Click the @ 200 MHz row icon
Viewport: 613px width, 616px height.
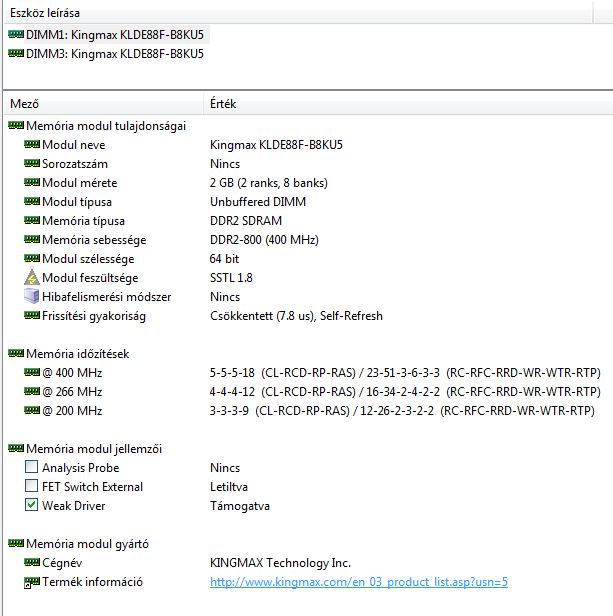coord(32,411)
